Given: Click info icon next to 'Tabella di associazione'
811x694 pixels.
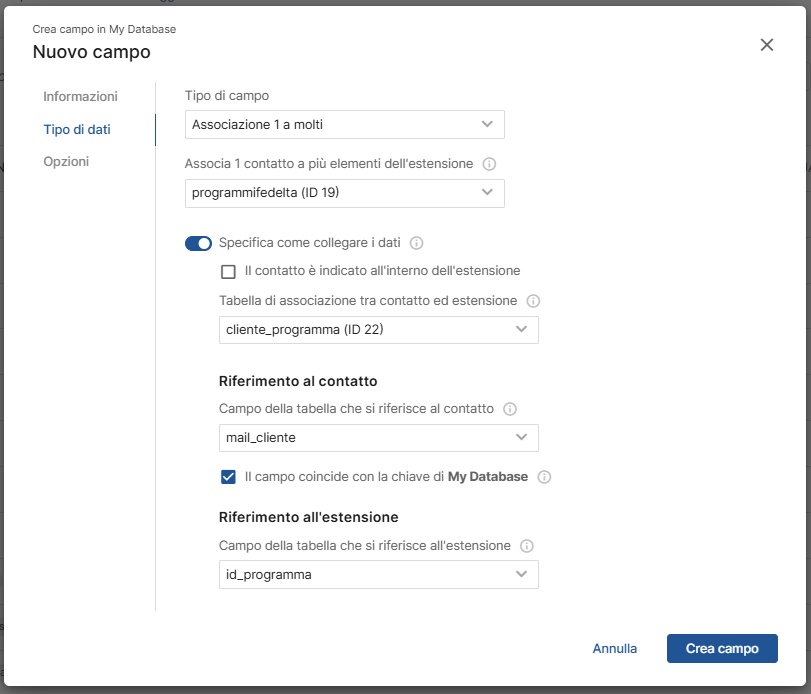Looking at the screenshot, I should click(x=533, y=301).
